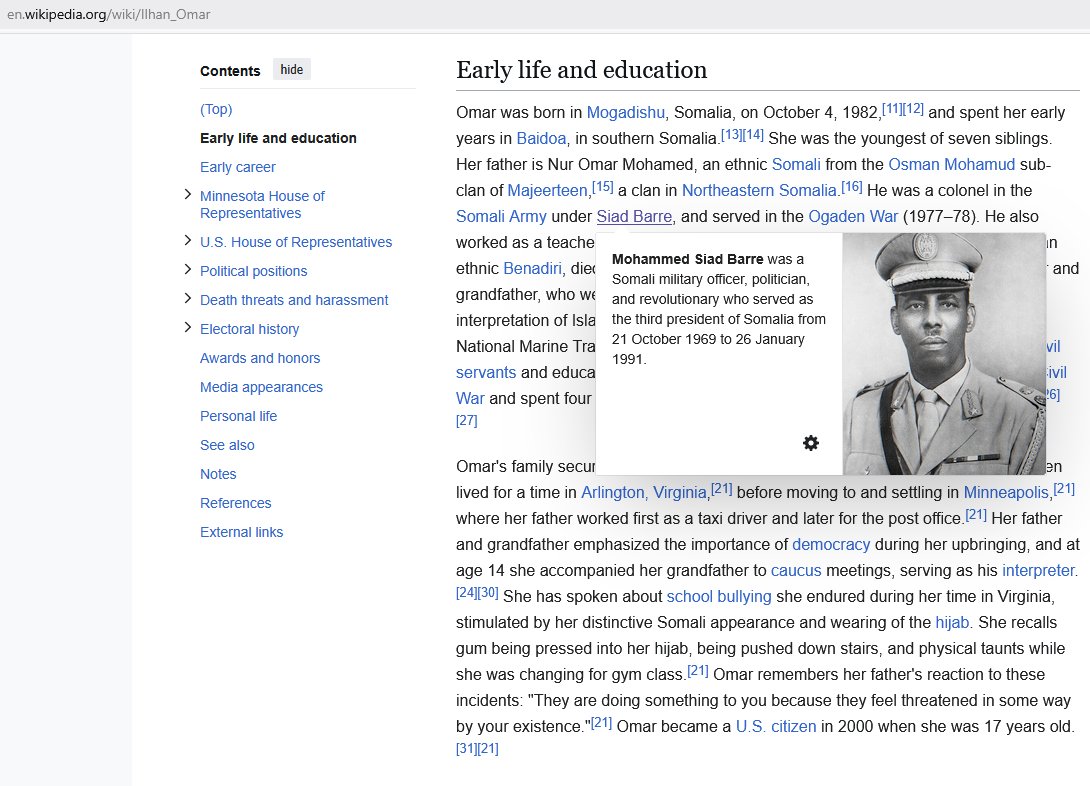1090x786 pixels.
Task: Go to References section
Action: pyautogui.click(x=236, y=503)
